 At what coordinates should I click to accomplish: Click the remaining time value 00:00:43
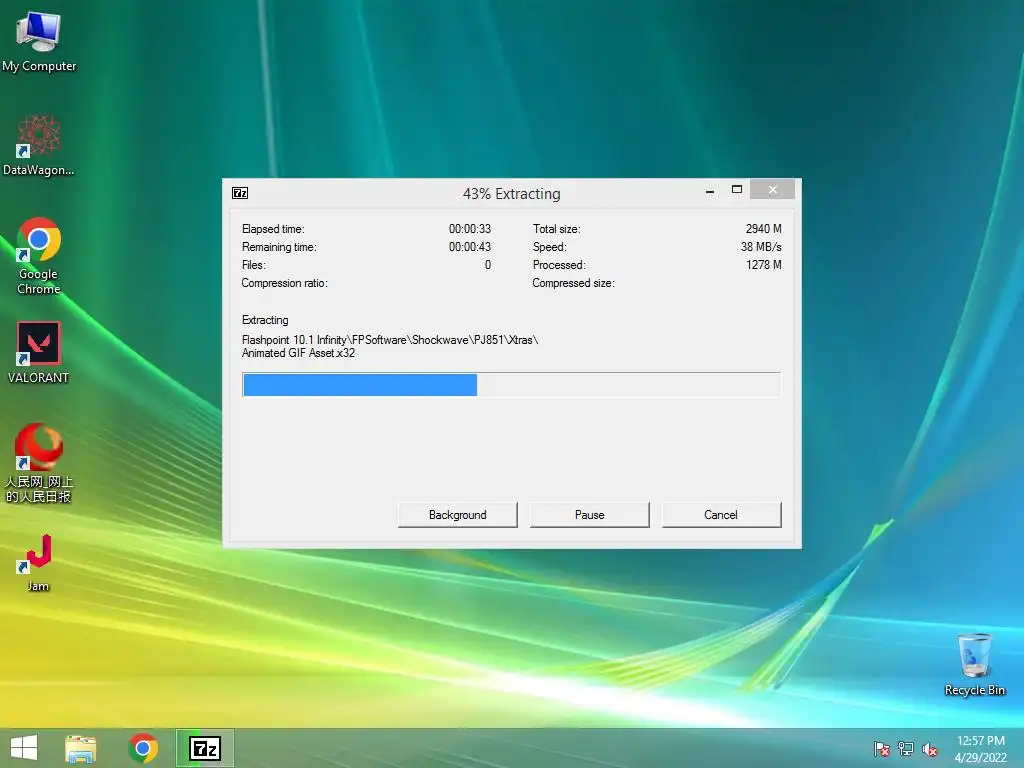(x=470, y=247)
